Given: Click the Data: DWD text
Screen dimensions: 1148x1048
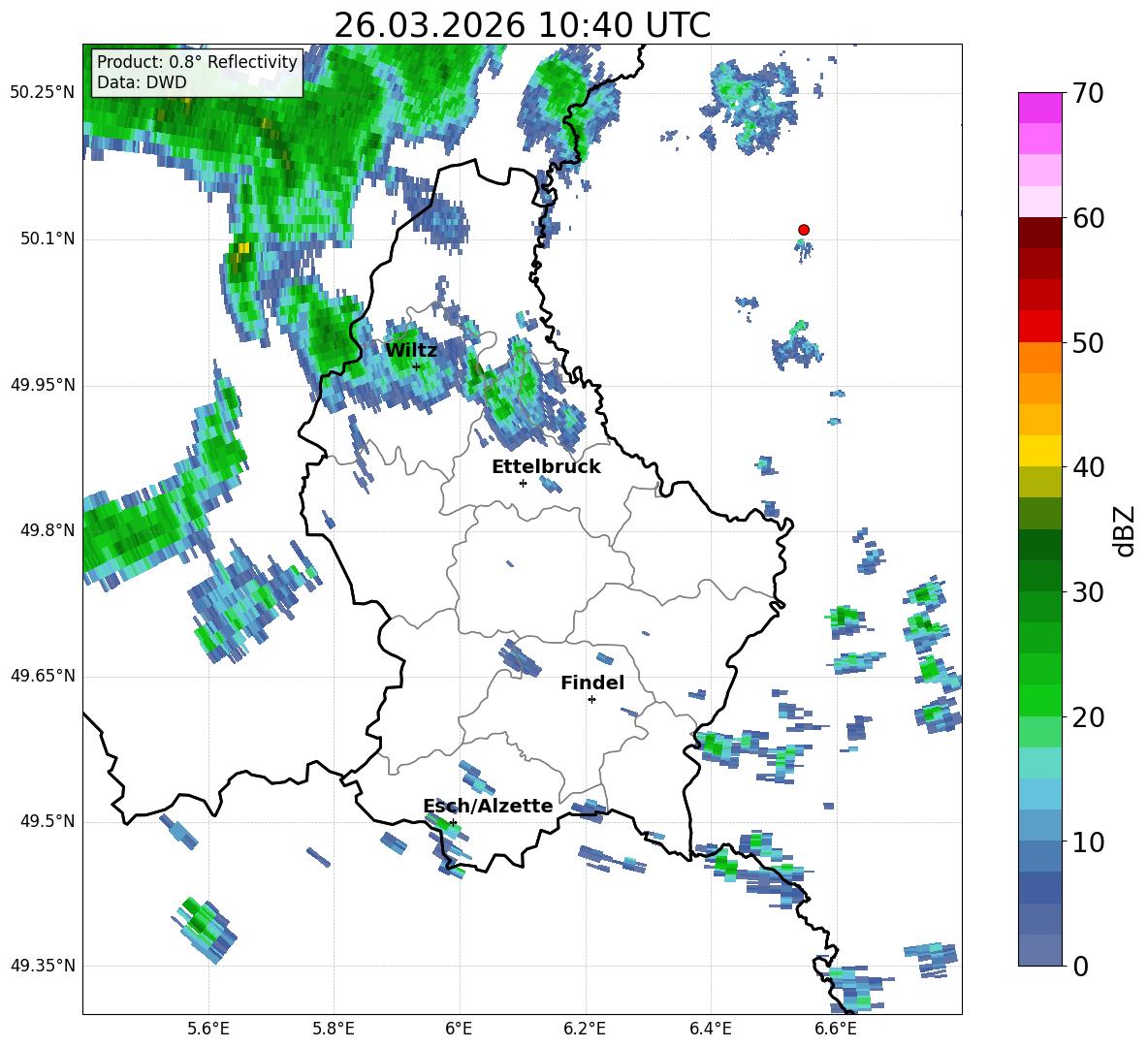Looking at the screenshot, I should pyautogui.click(x=142, y=82).
